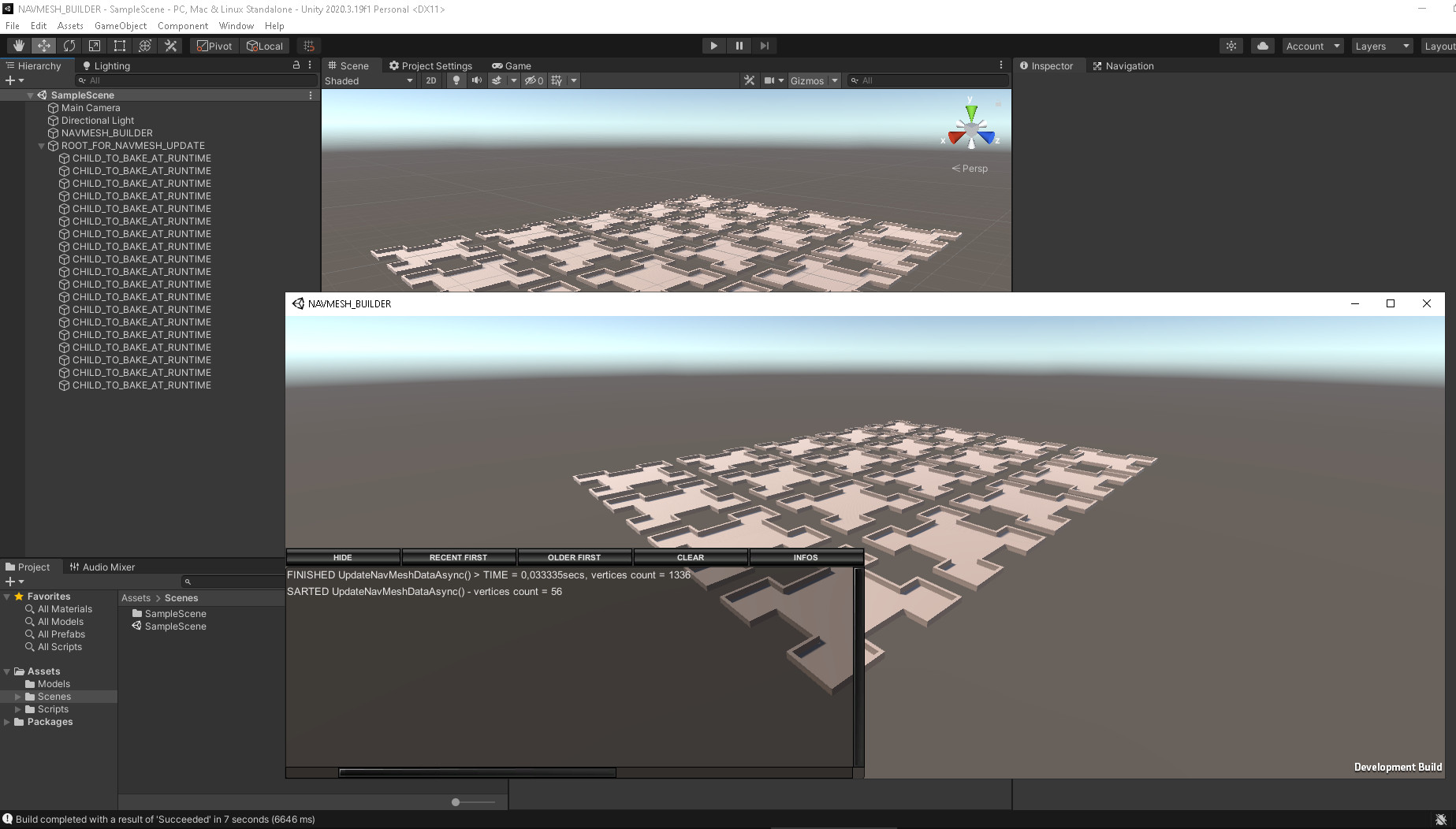Open the Layers dropdown
Viewport: 1456px width, 829px height.
[x=1381, y=45]
